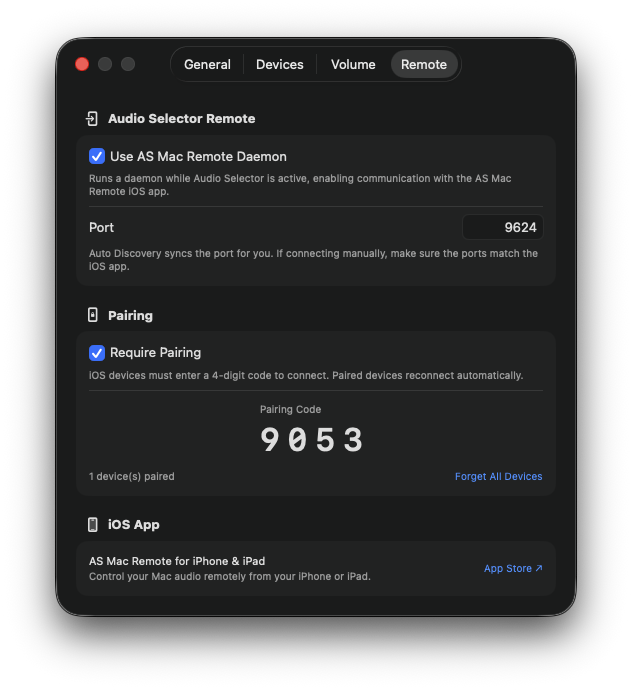This screenshot has height=690, width=632.
Task: Click the 'Port' label
Action: (101, 228)
